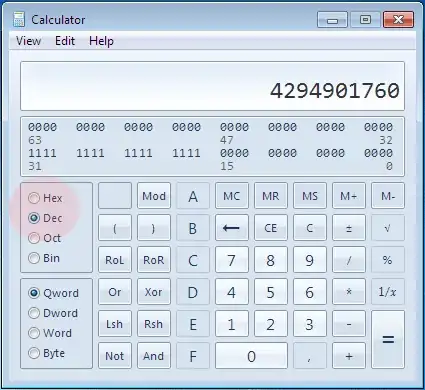Click the And button
Image resolution: width=425 pixels, height=390 pixels.
click(x=154, y=356)
